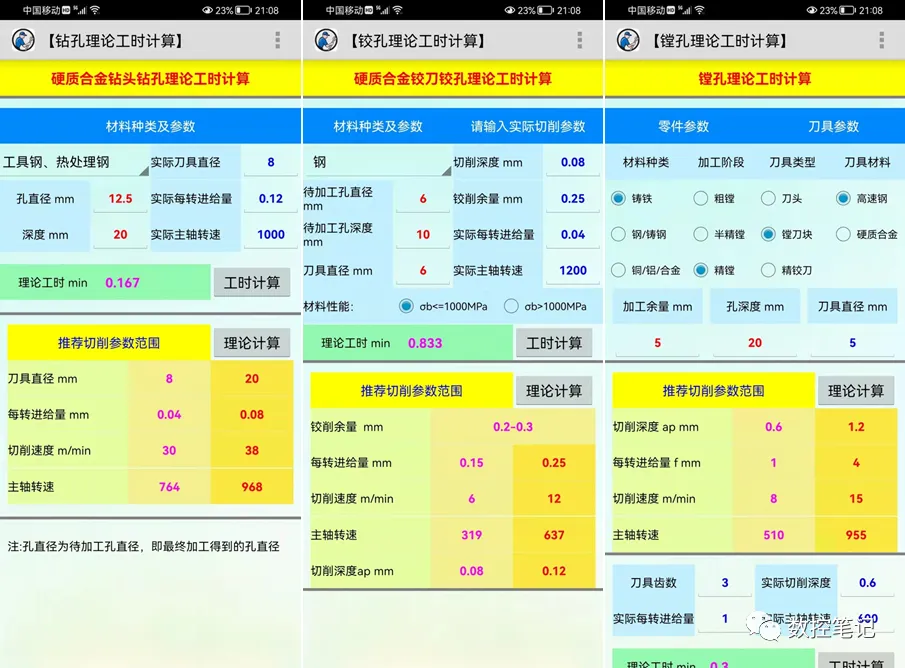Tap 理论计算 in the drilling screen
The width and height of the screenshot is (905, 668).
point(252,343)
